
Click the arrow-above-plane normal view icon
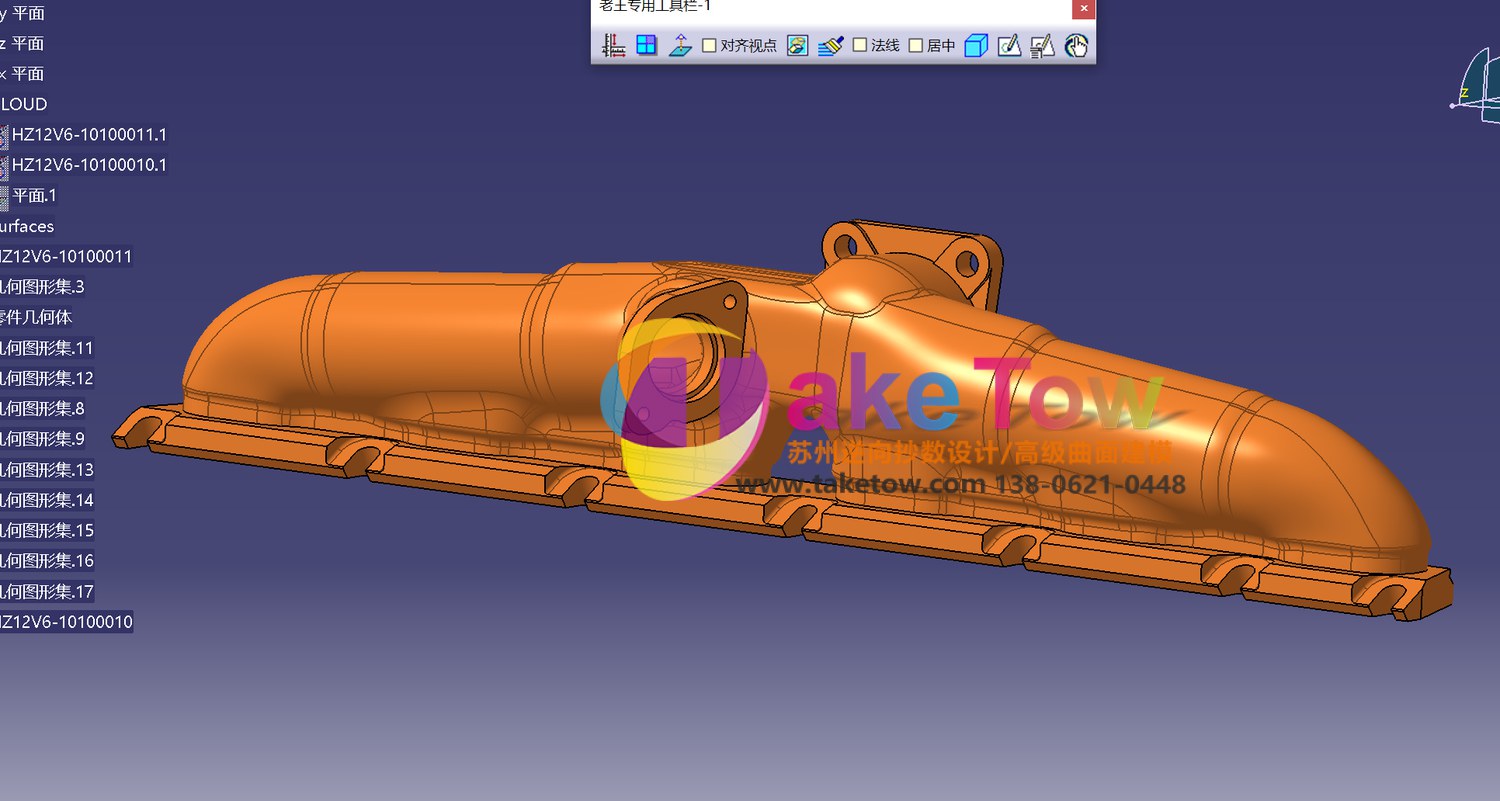(x=680, y=45)
